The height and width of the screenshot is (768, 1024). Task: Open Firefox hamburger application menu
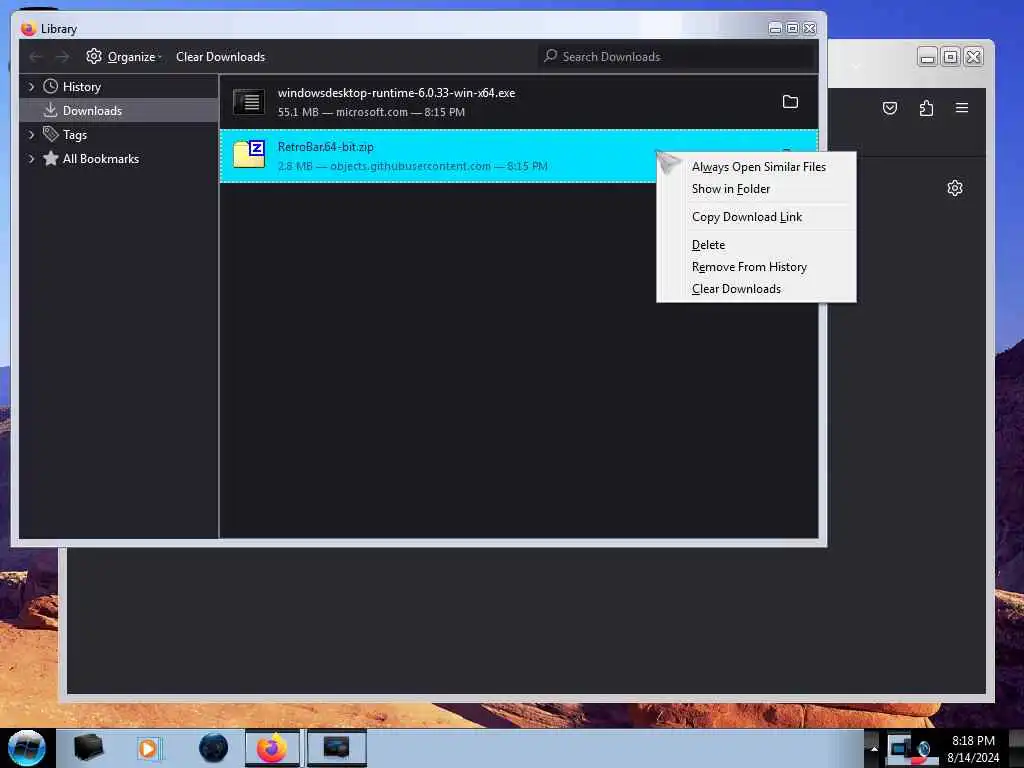[962, 108]
